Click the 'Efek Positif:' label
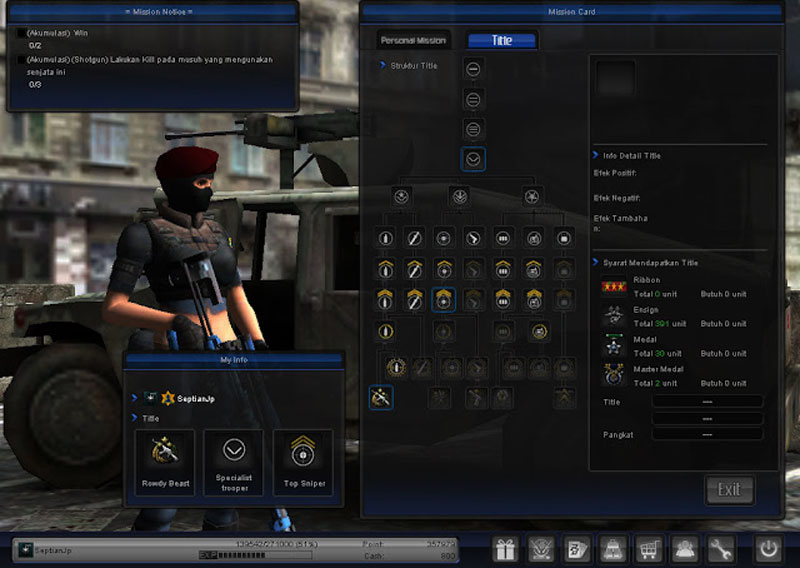Image resolution: width=800 pixels, height=568 pixels. pos(615,173)
